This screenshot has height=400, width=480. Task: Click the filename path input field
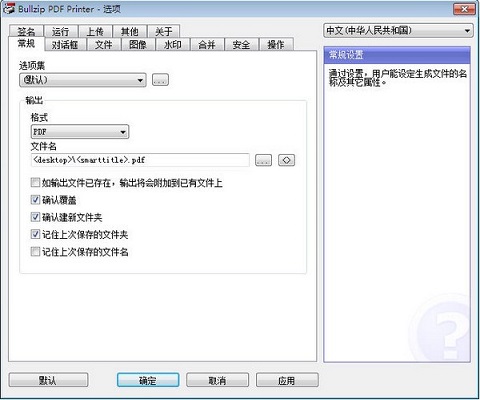pyautogui.click(x=140, y=160)
